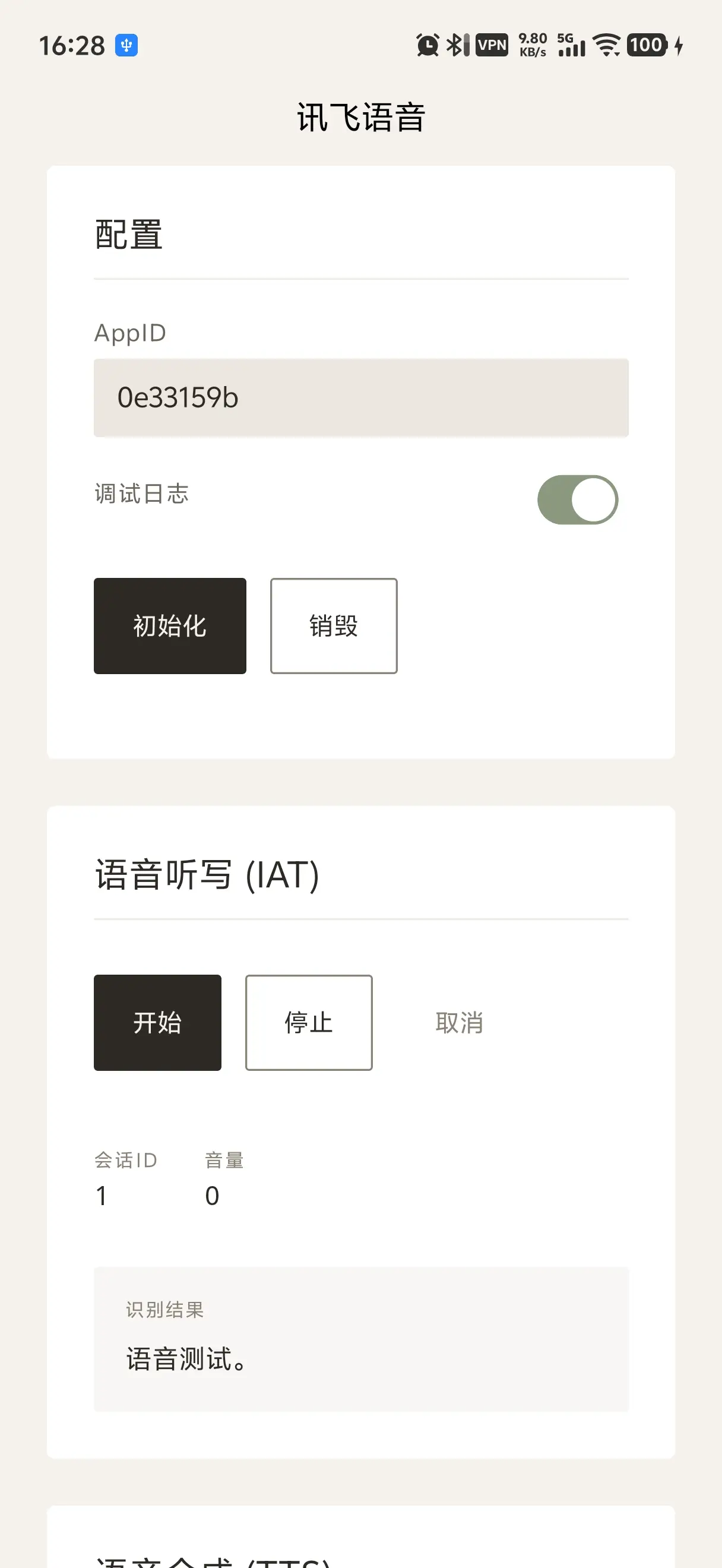This screenshot has height=1568, width=722.
Task: Tap the alarm clock status icon
Action: pos(427,45)
